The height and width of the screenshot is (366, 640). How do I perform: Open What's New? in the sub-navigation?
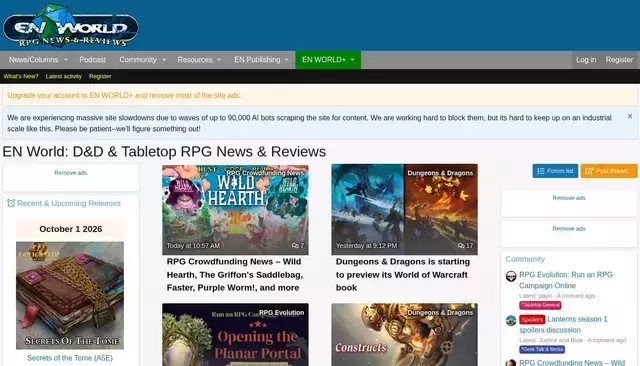pos(21,76)
